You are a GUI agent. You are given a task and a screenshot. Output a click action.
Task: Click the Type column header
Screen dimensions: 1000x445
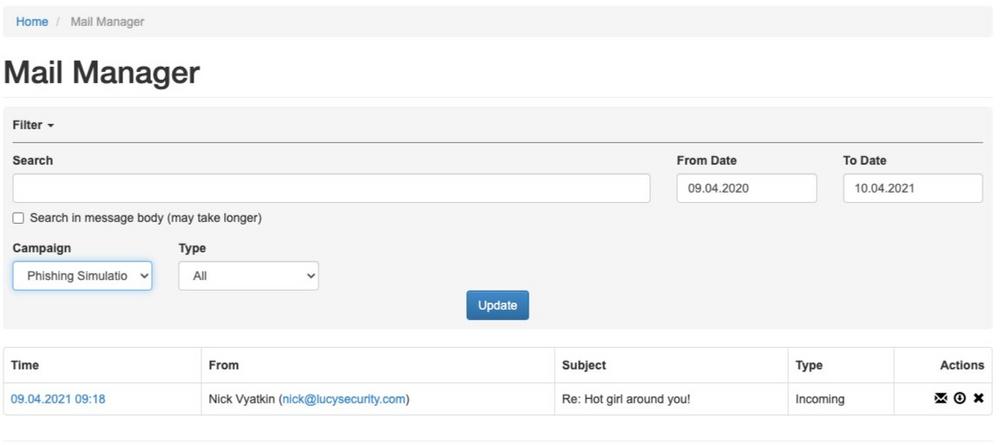809,365
